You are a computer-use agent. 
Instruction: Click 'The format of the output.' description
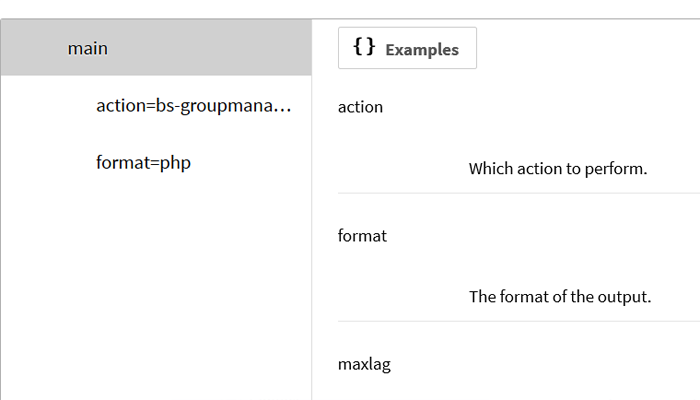click(x=560, y=296)
